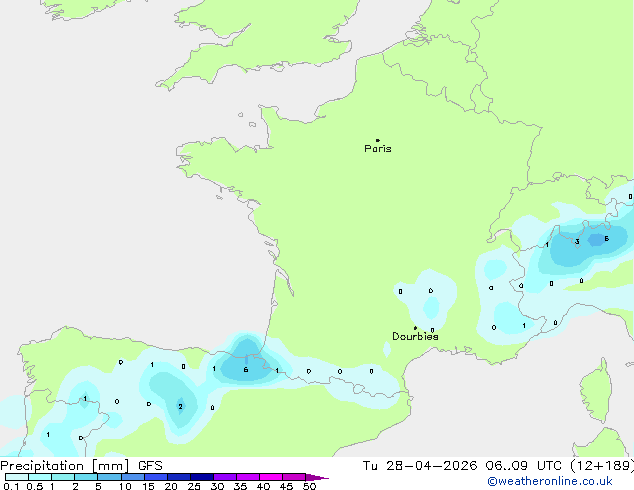The image size is (634, 490).
Task: Click the "06..09 UTC" time range text
Action: 526,466
